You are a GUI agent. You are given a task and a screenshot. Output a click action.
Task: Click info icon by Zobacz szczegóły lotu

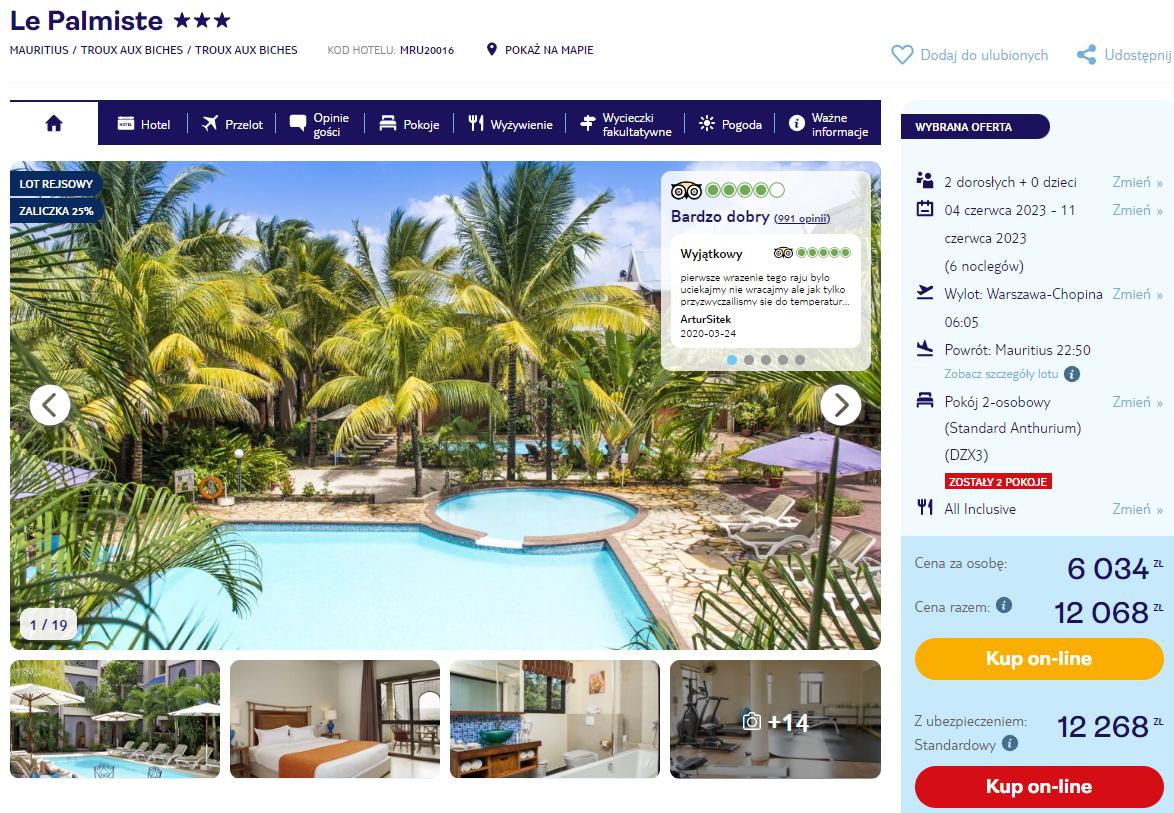click(x=1072, y=374)
